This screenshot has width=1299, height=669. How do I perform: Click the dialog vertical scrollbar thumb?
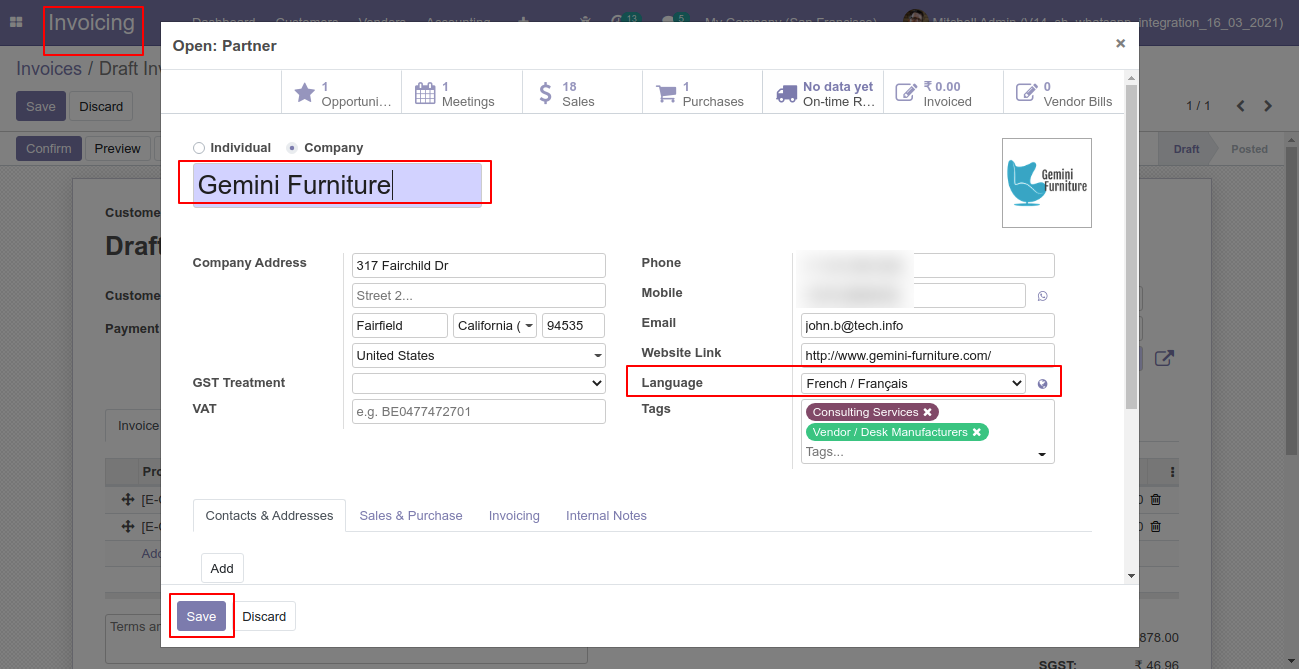pos(1131,245)
